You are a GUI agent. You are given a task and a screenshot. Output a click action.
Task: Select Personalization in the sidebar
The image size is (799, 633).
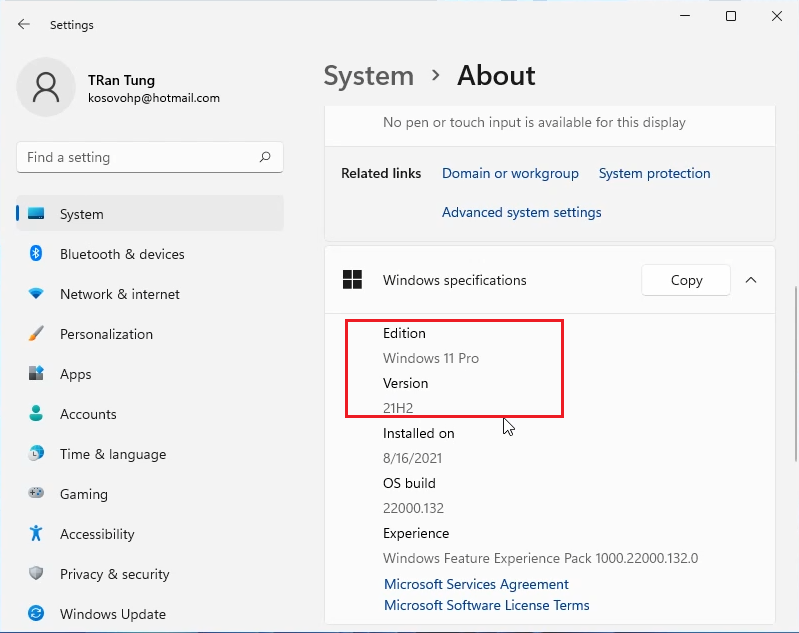point(150,334)
